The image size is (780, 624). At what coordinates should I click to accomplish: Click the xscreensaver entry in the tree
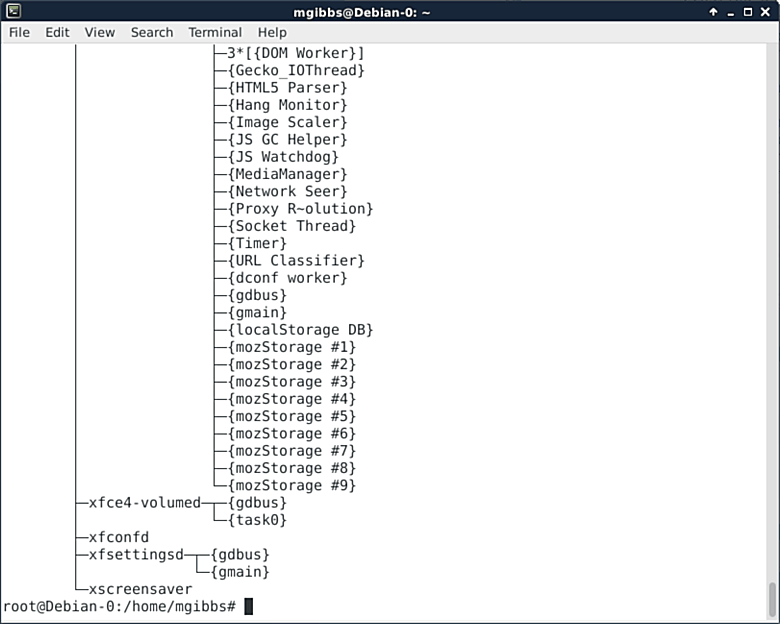140,589
